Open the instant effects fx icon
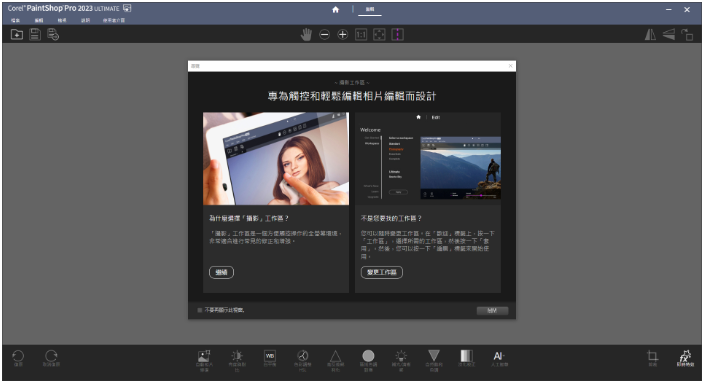704x383 pixels. tap(685, 357)
